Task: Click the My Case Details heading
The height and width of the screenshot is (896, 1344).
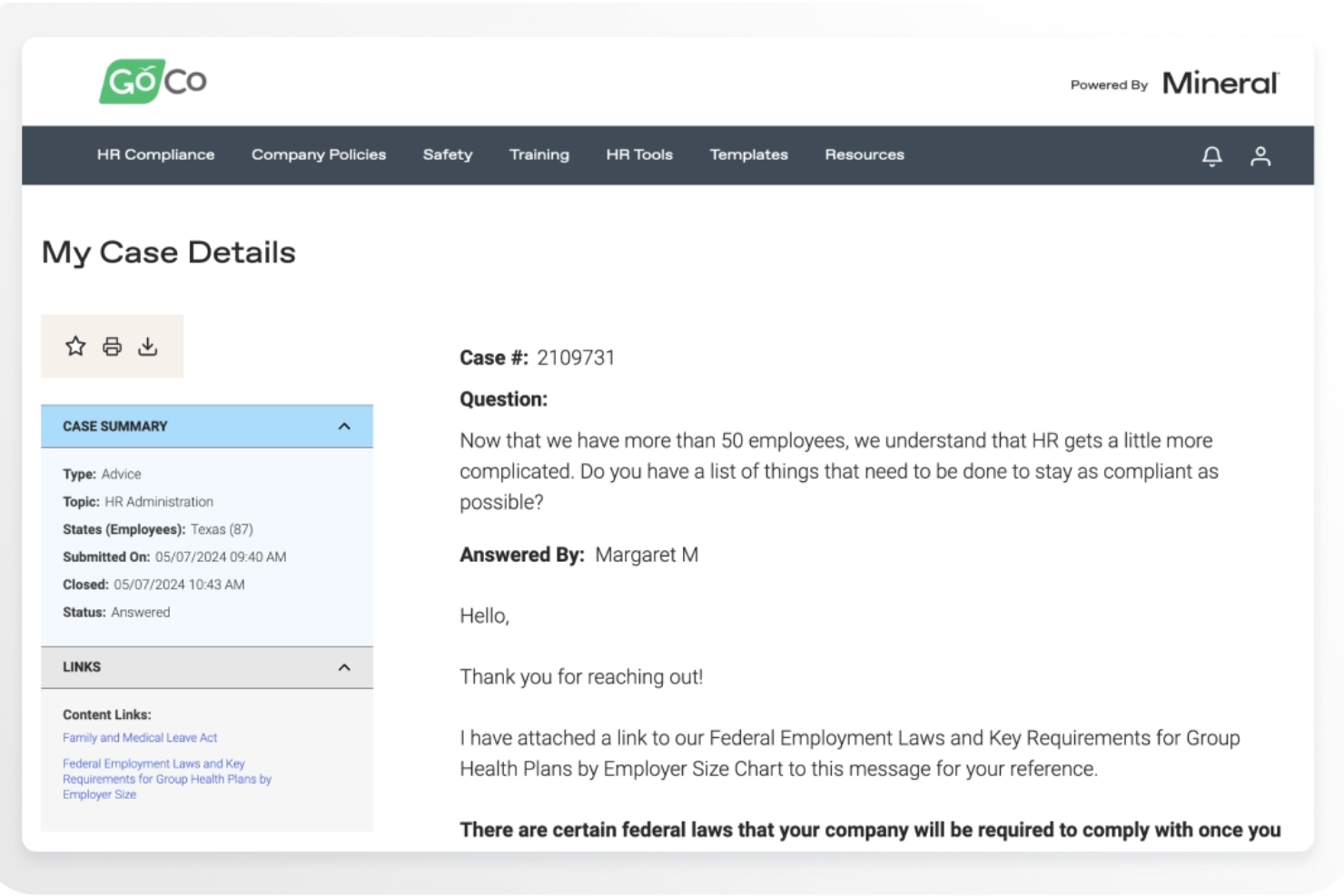Action: (168, 252)
